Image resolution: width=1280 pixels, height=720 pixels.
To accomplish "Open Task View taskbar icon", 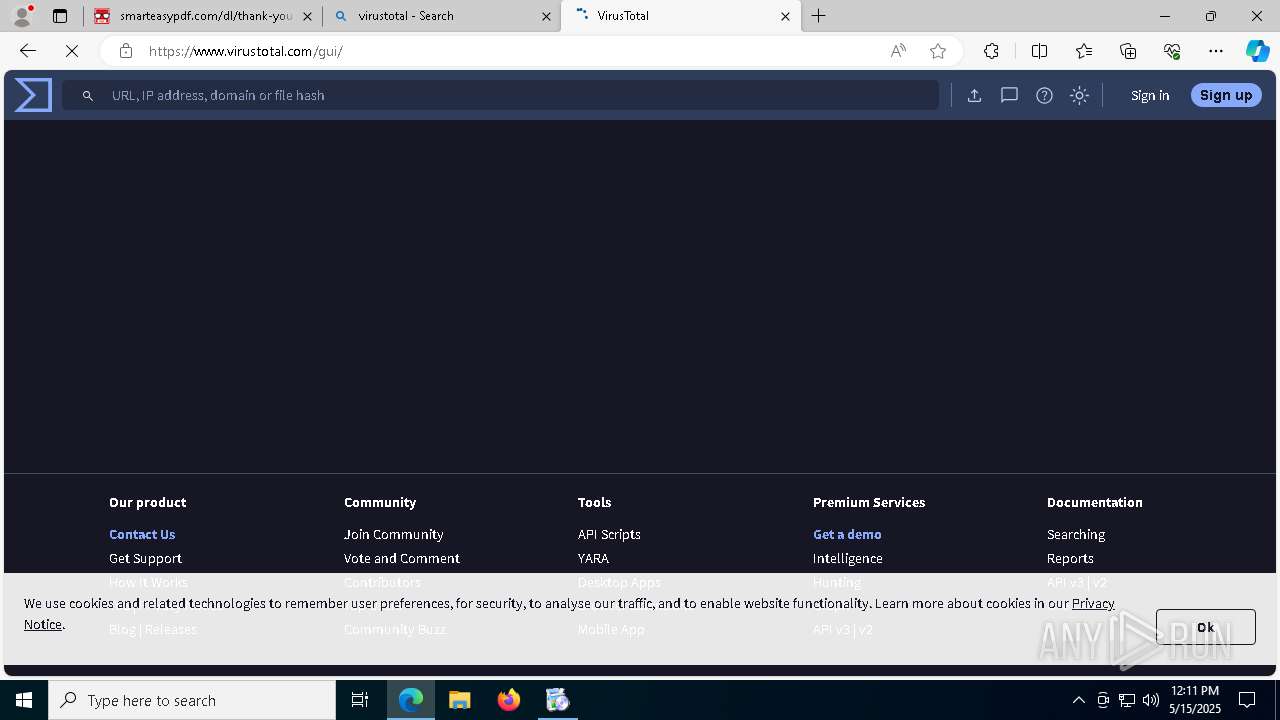I will click(360, 700).
